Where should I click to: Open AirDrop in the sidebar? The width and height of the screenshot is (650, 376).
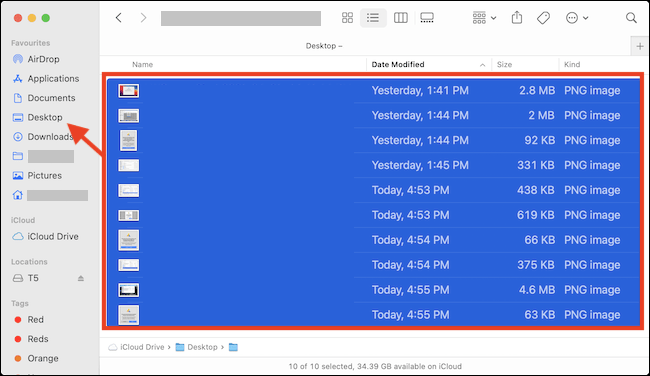coord(36,59)
